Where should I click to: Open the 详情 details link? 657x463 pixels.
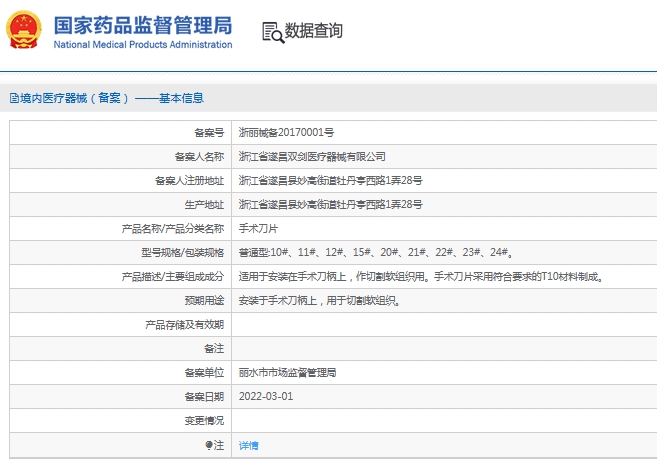tap(248, 445)
